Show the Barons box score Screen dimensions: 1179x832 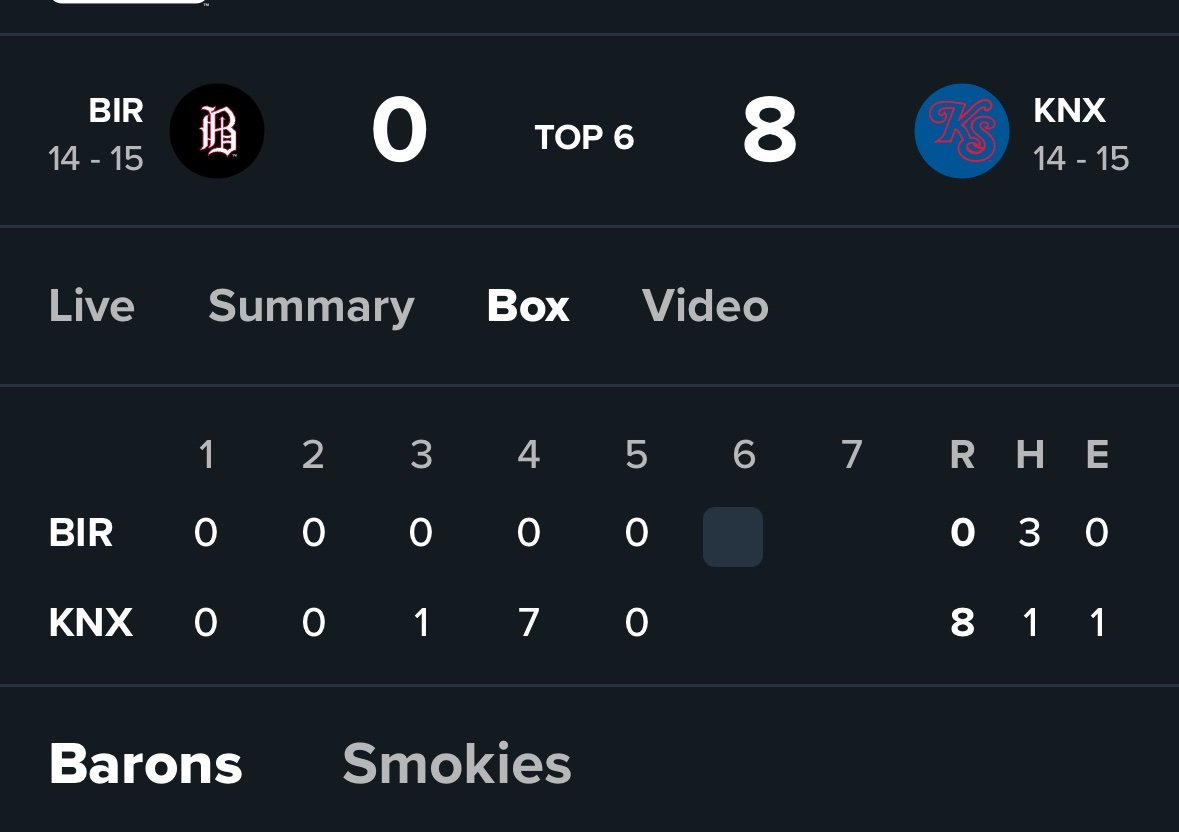click(x=146, y=764)
